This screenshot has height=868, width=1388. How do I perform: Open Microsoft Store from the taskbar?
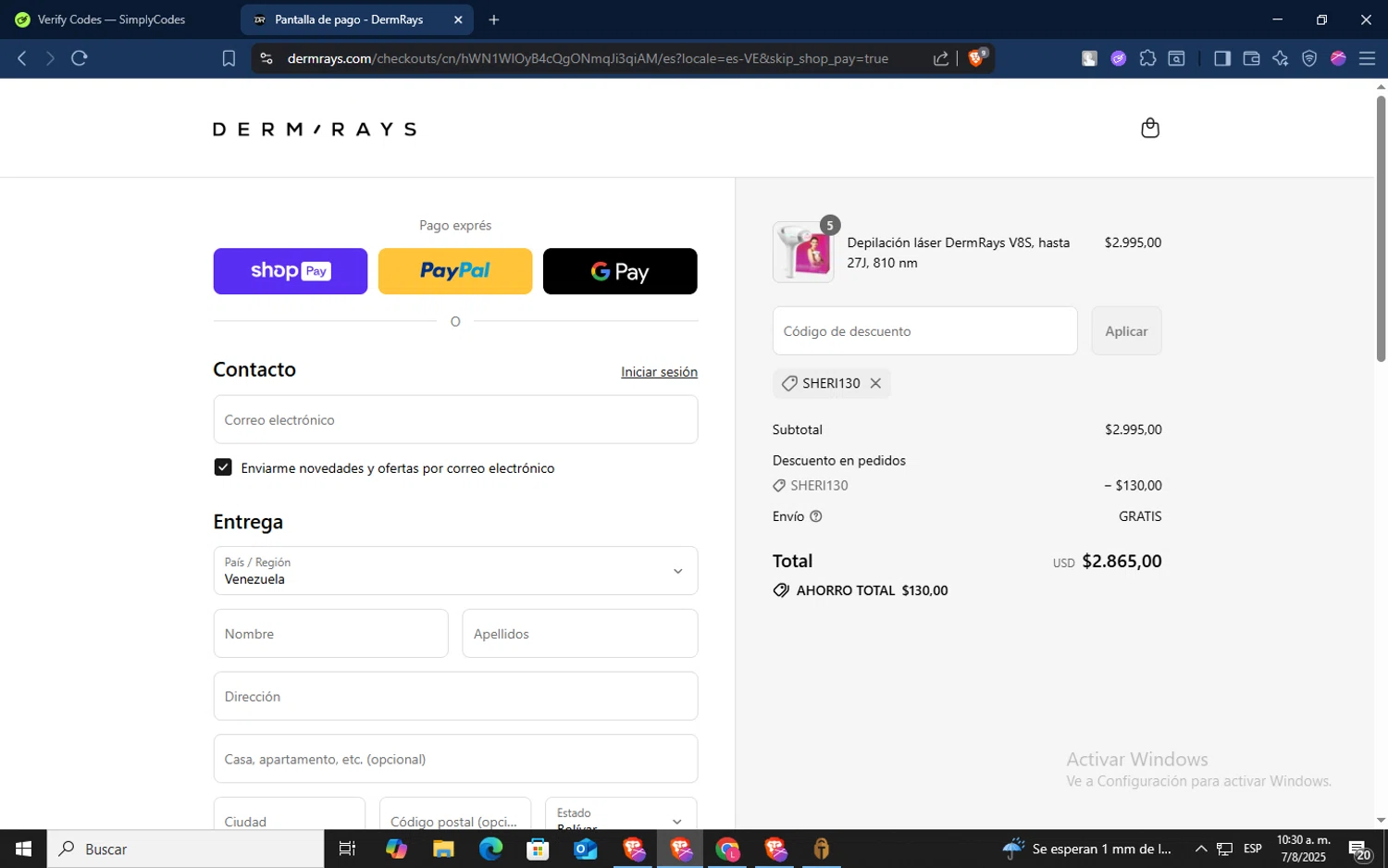(538, 849)
